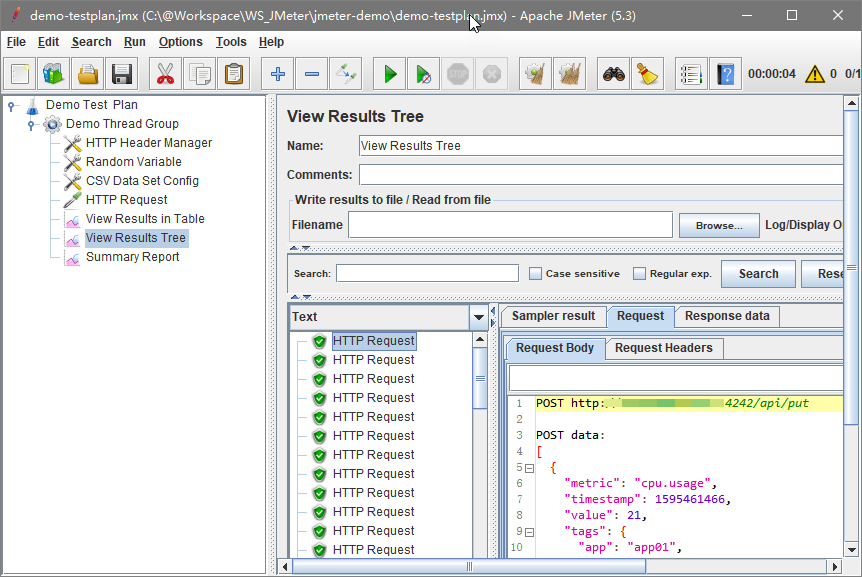
Task: Click the Comments input field
Action: click(600, 175)
